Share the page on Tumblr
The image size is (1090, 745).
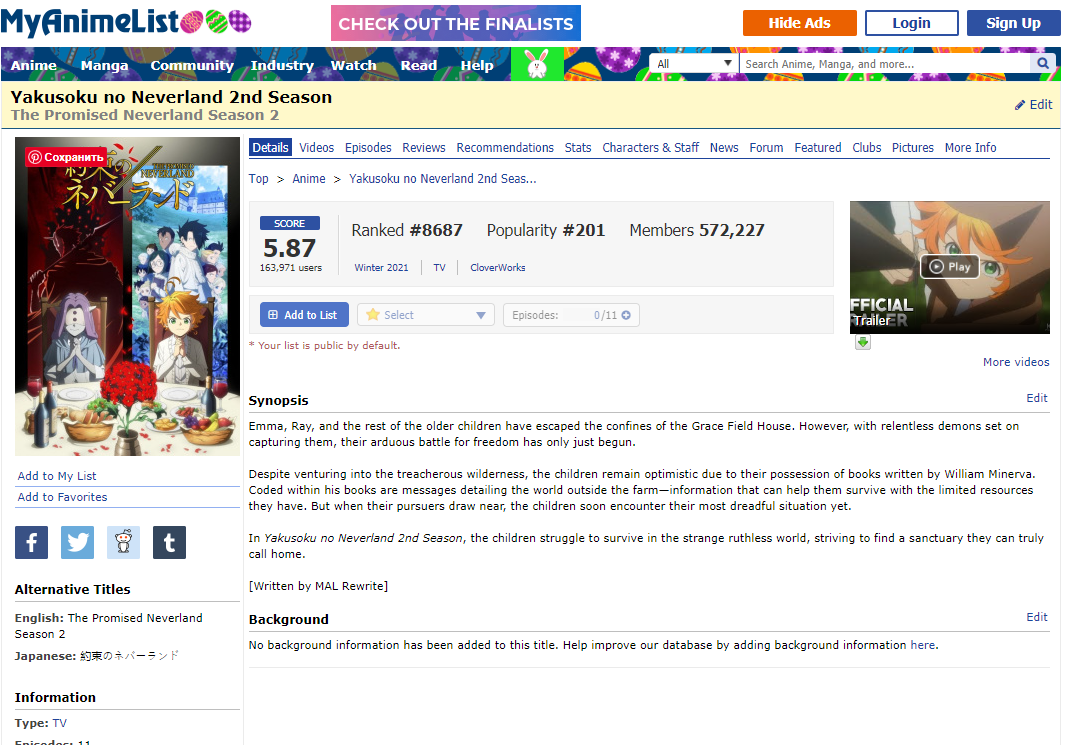tap(170, 542)
